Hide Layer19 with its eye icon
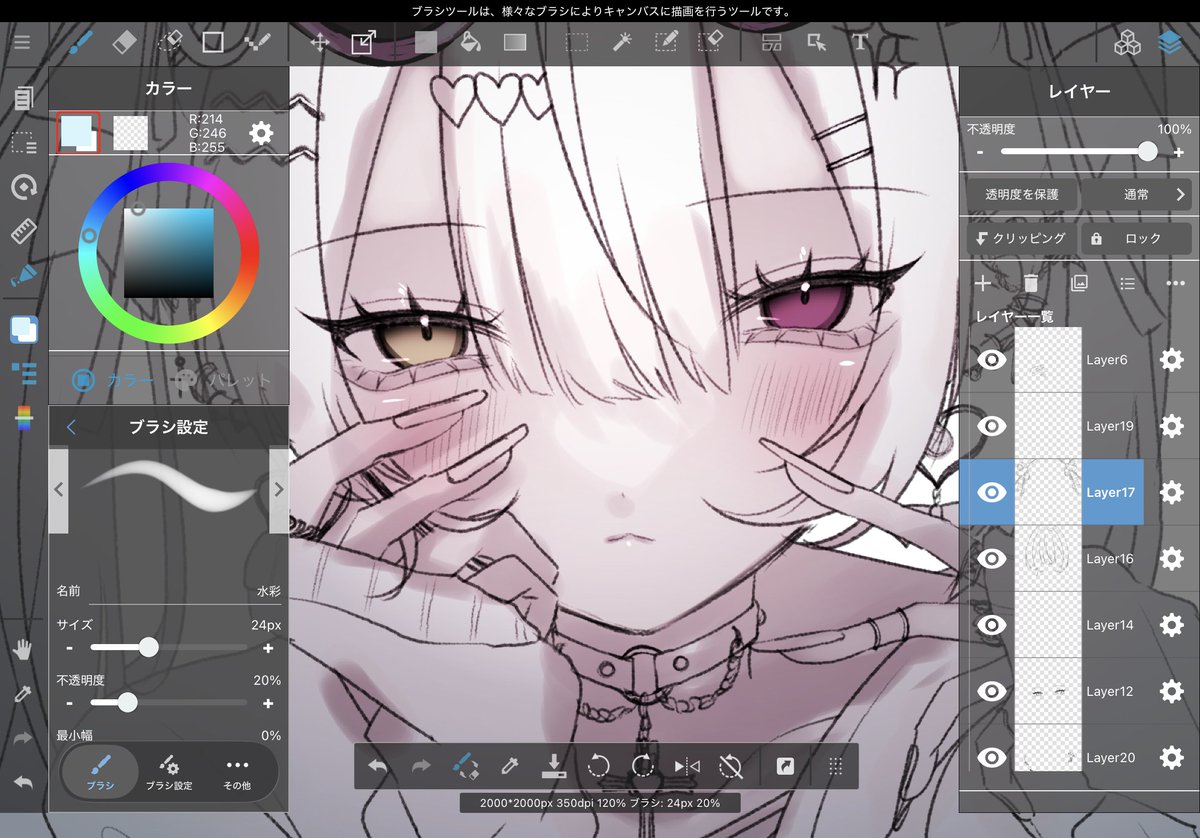Viewport: 1200px width, 838px height. click(991, 426)
